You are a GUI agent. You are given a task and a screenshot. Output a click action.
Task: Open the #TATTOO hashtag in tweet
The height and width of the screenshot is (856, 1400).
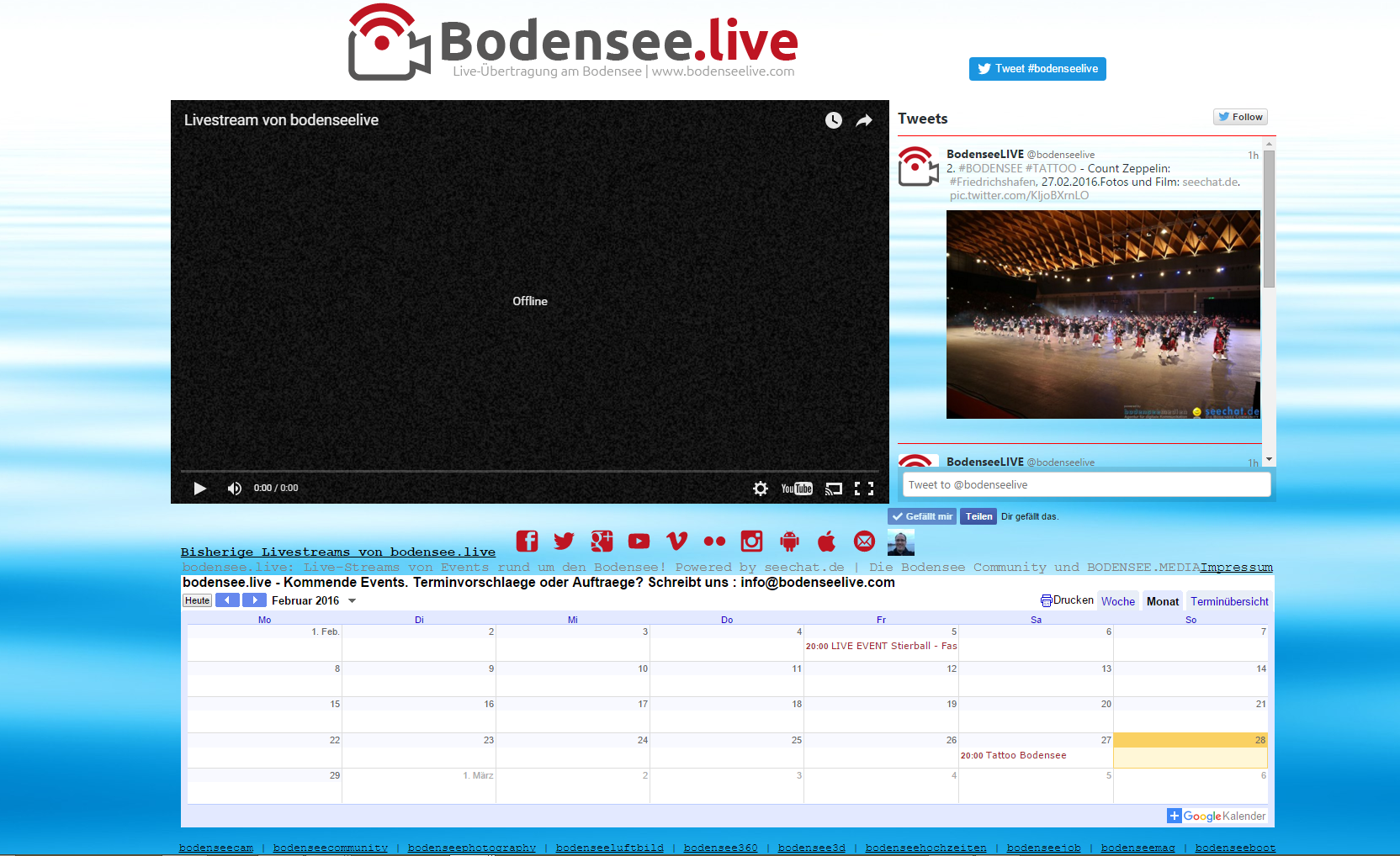1051,168
